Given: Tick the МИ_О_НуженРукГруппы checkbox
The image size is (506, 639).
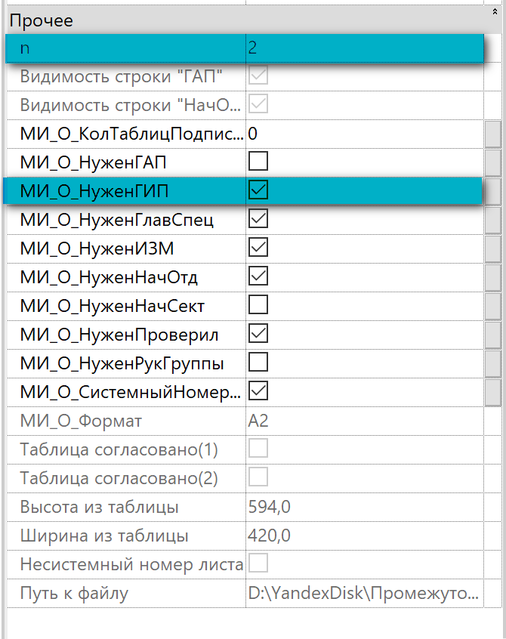Looking at the screenshot, I should 258,362.
